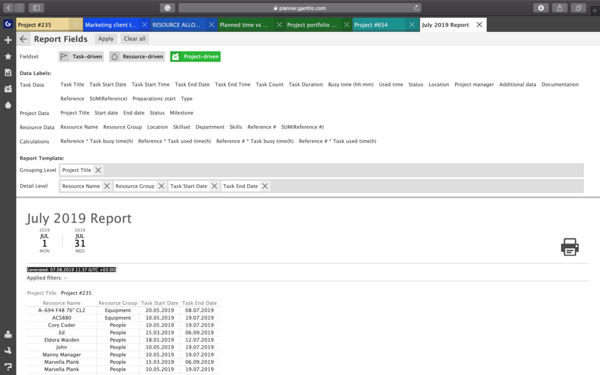Remove Resource Name from Detail Level
This screenshot has width=600, height=375.
pyautogui.click(x=107, y=186)
